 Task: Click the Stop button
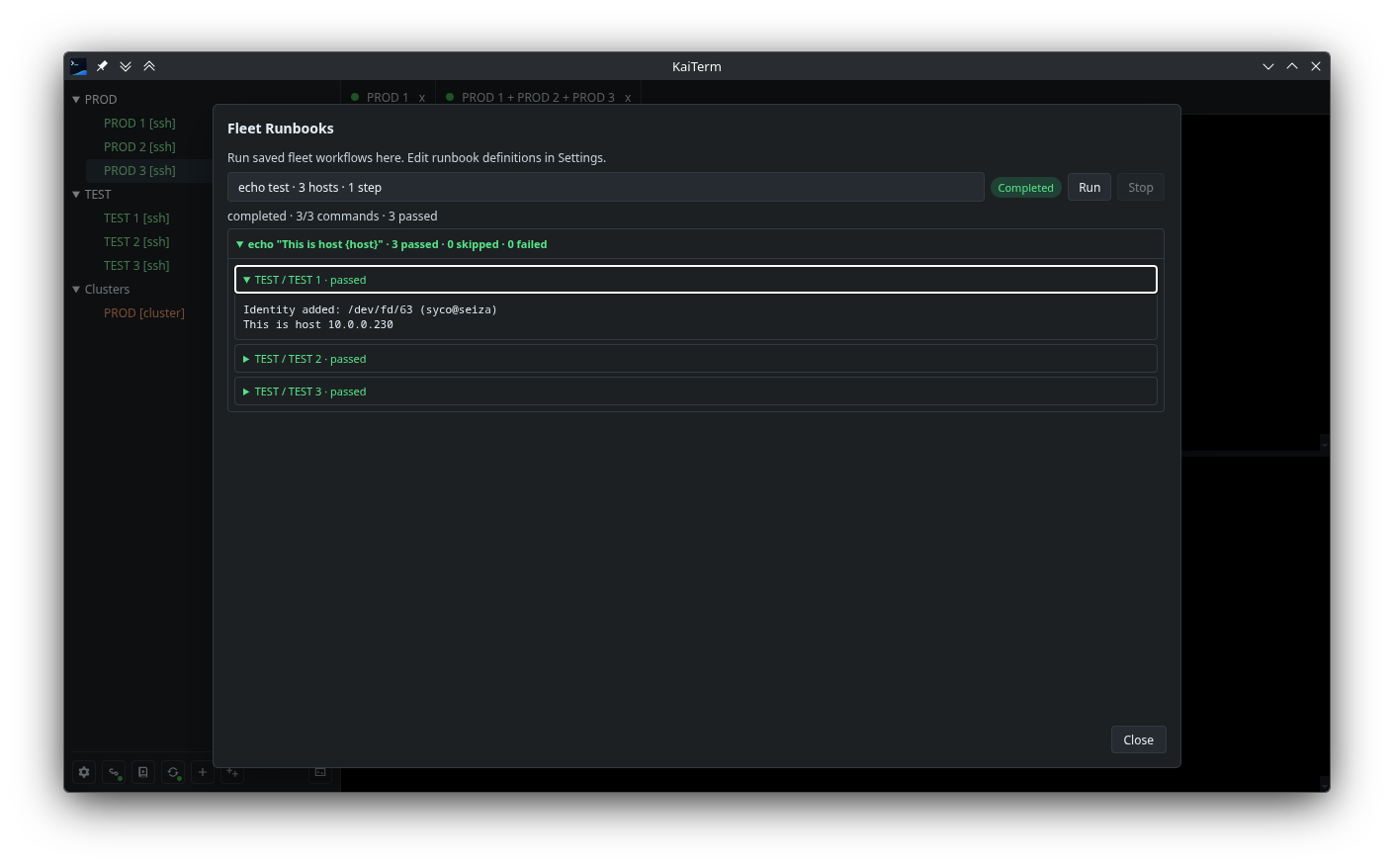pyautogui.click(x=1141, y=188)
